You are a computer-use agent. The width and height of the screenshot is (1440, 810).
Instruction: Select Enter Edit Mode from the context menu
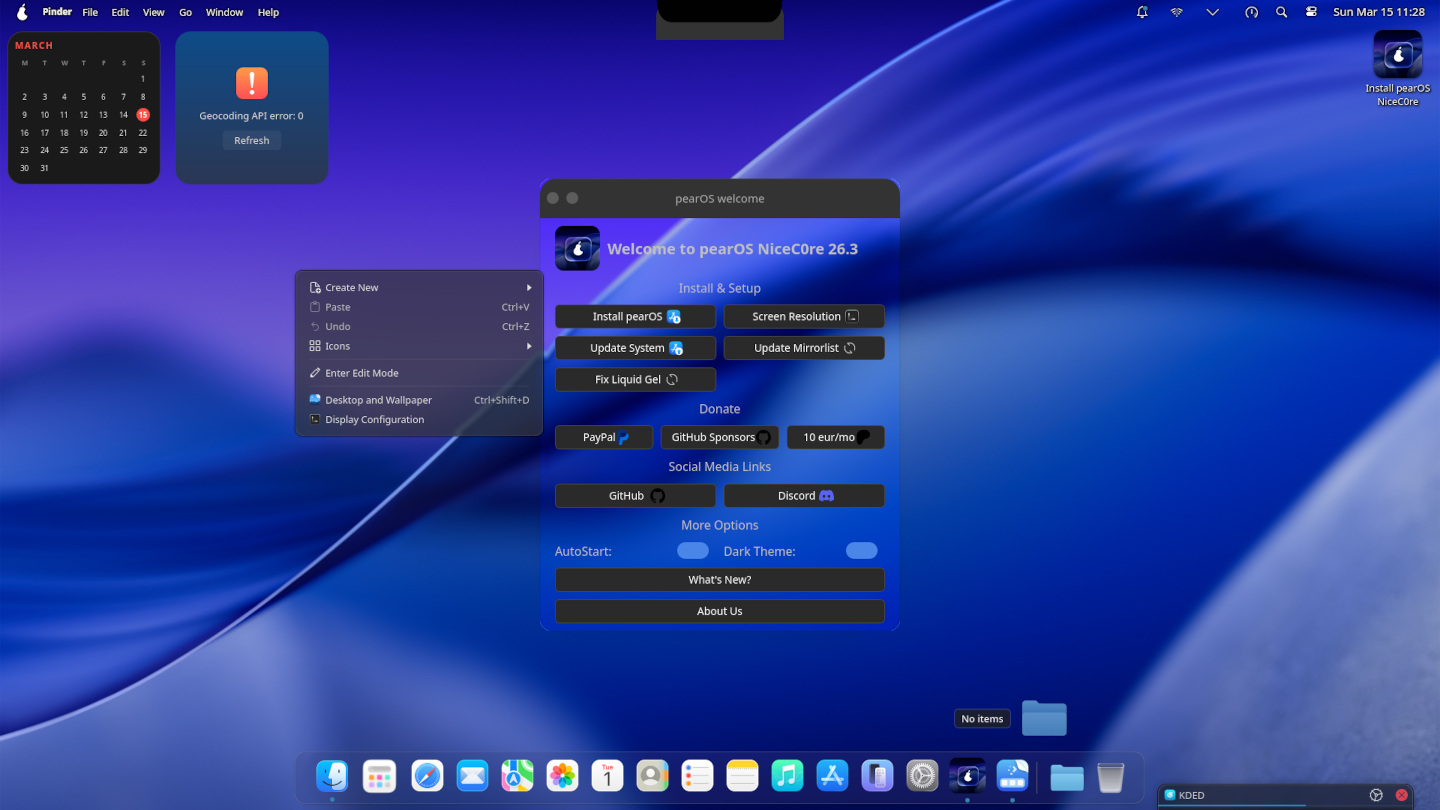[362, 373]
